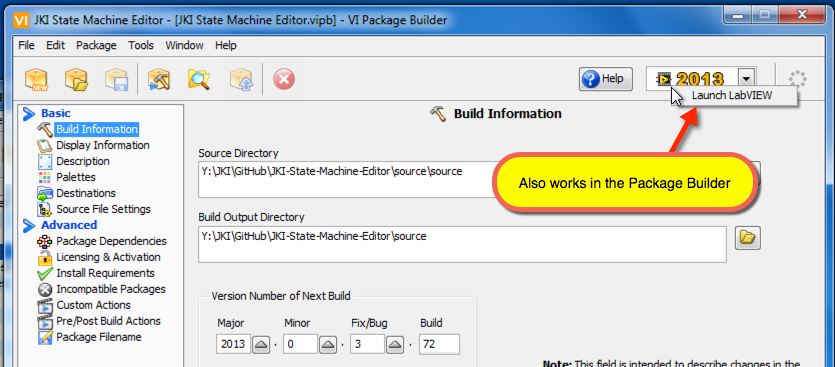Increment the Fix/Bug version stepper

(x=395, y=345)
